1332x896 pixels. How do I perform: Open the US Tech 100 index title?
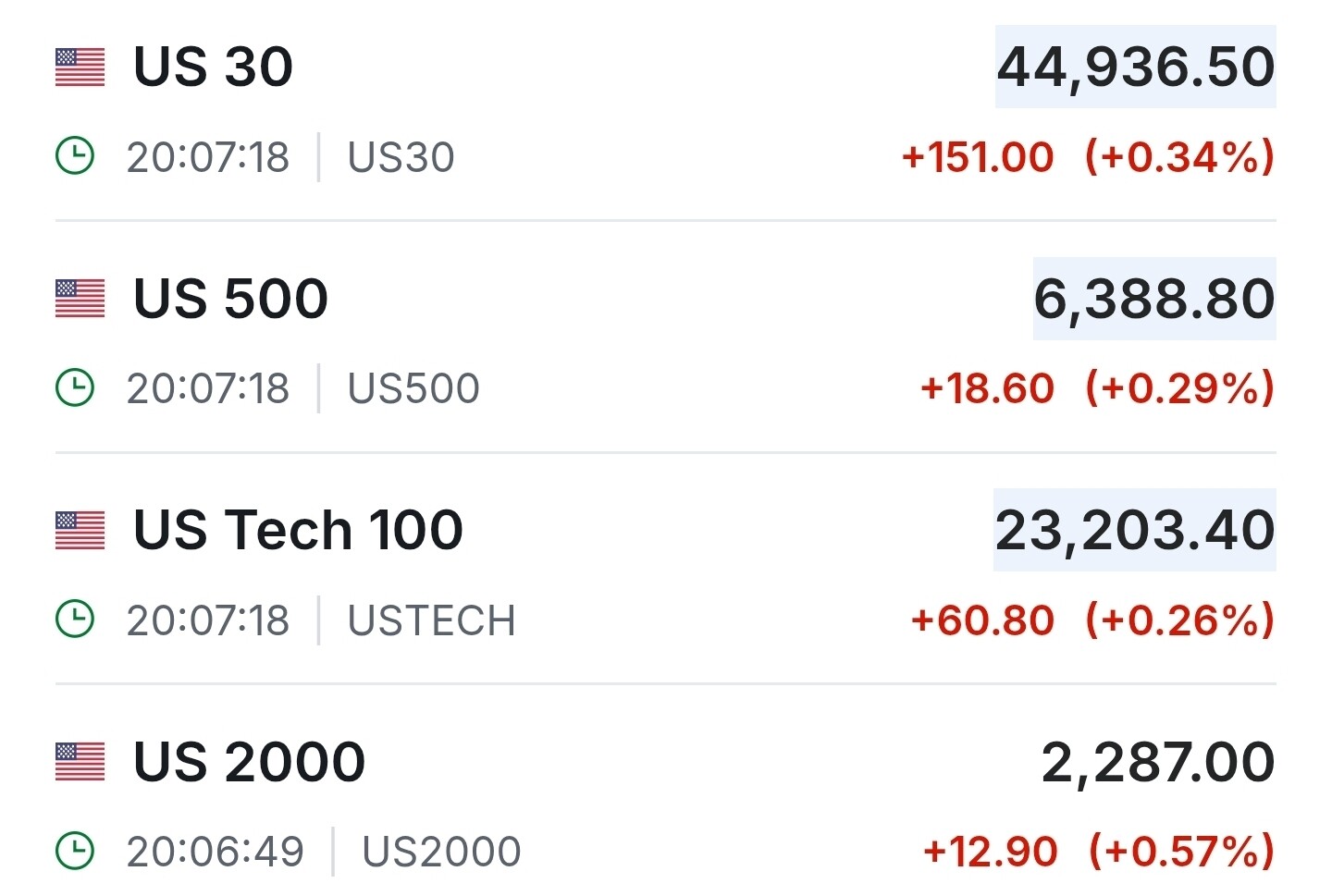(298, 530)
